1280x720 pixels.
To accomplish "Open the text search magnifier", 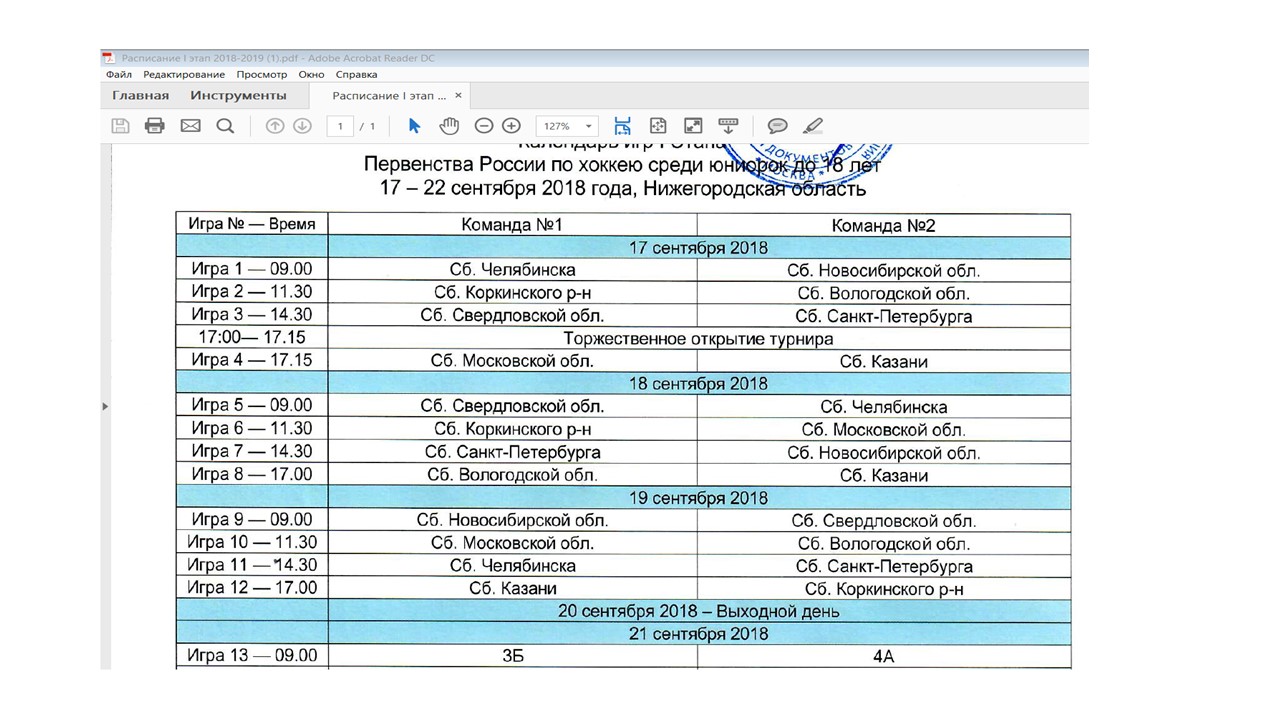I will pos(225,126).
